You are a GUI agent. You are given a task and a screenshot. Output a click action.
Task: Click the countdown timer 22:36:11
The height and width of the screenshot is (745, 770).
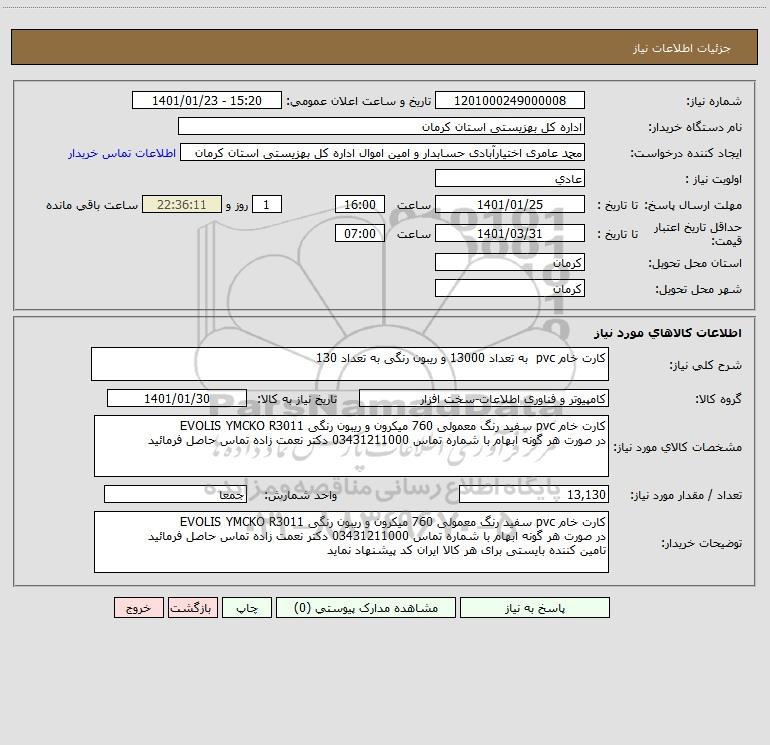pyautogui.click(x=182, y=204)
